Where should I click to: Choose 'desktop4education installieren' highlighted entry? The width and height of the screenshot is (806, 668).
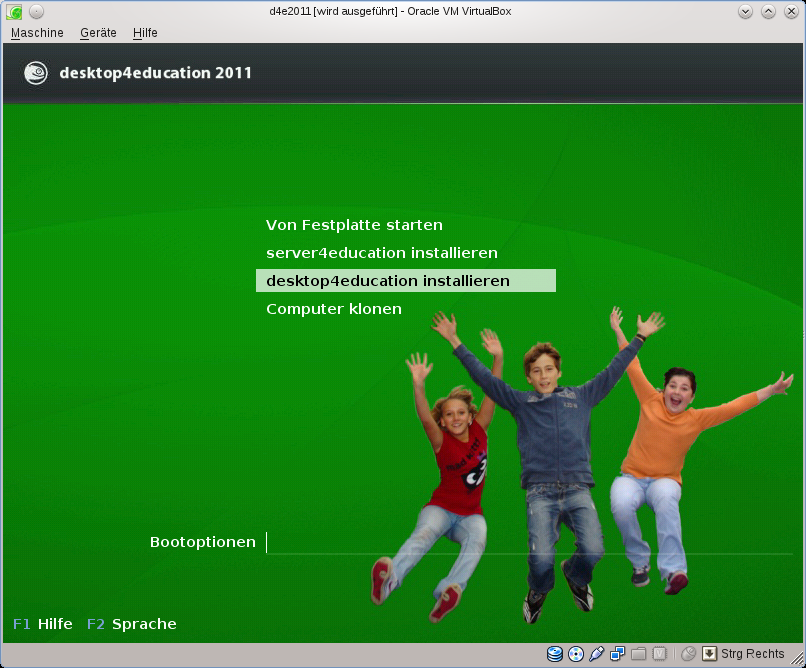[x=406, y=281]
